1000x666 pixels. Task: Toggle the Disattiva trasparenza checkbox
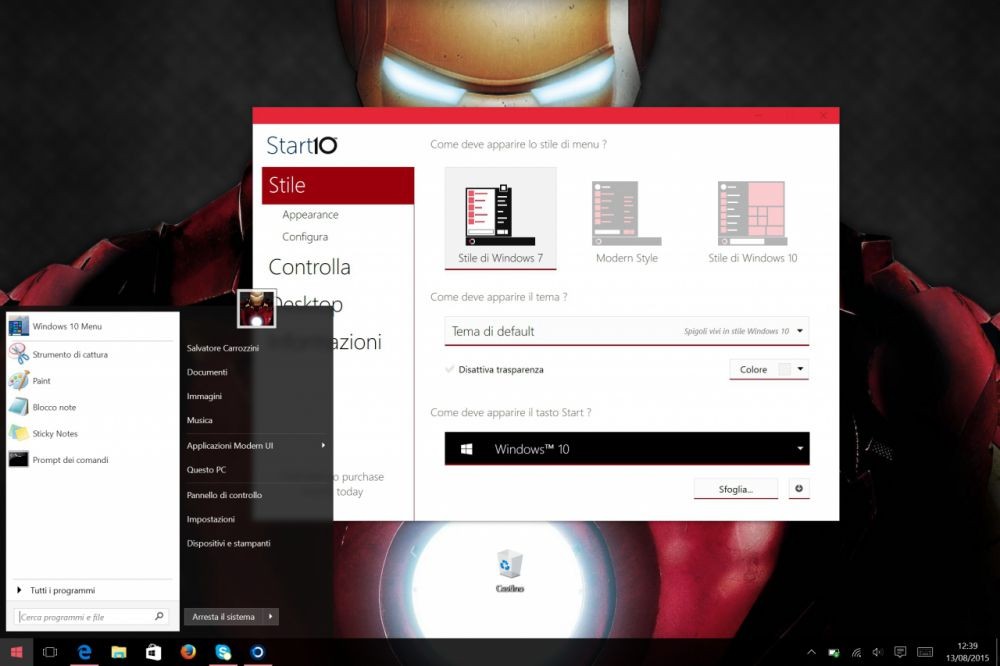(450, 369)
